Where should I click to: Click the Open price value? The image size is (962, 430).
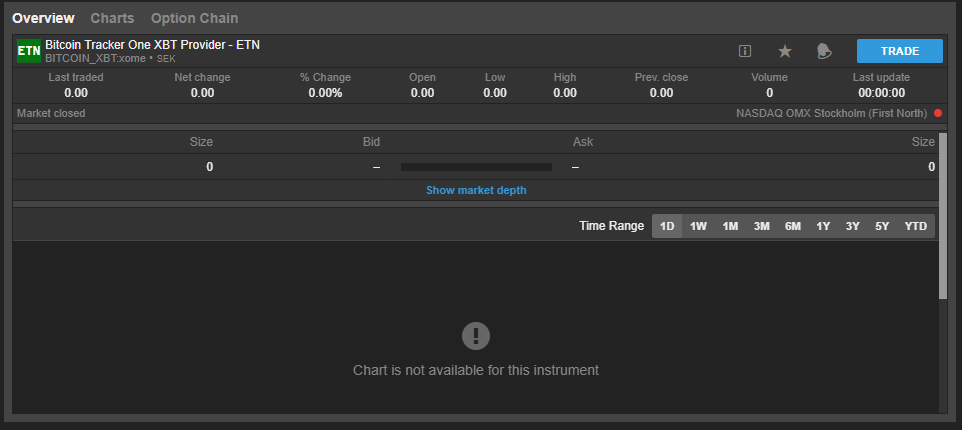422,93
